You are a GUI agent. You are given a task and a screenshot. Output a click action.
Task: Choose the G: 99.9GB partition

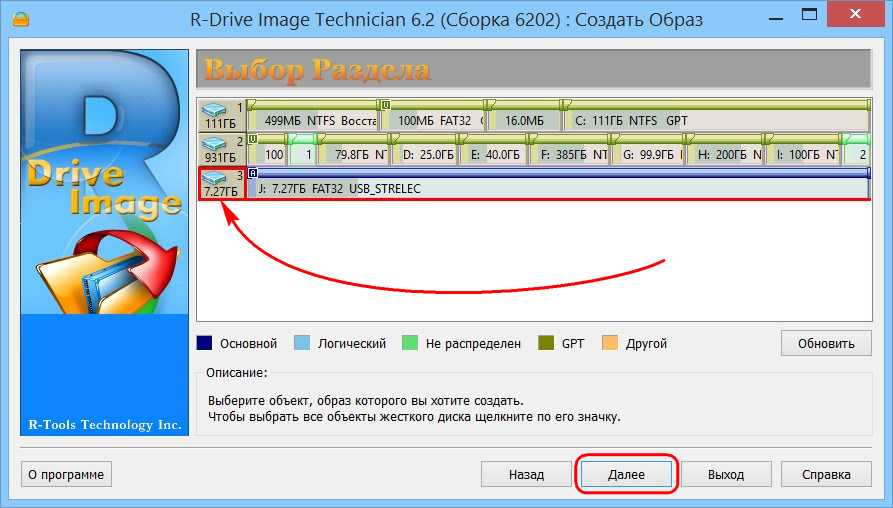tap(648, 155)
